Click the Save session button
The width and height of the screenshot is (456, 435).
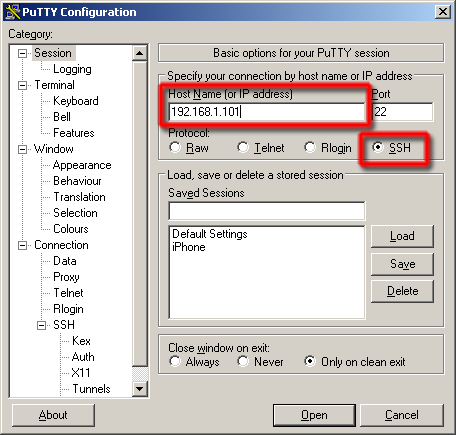click(x=402, y=264)
